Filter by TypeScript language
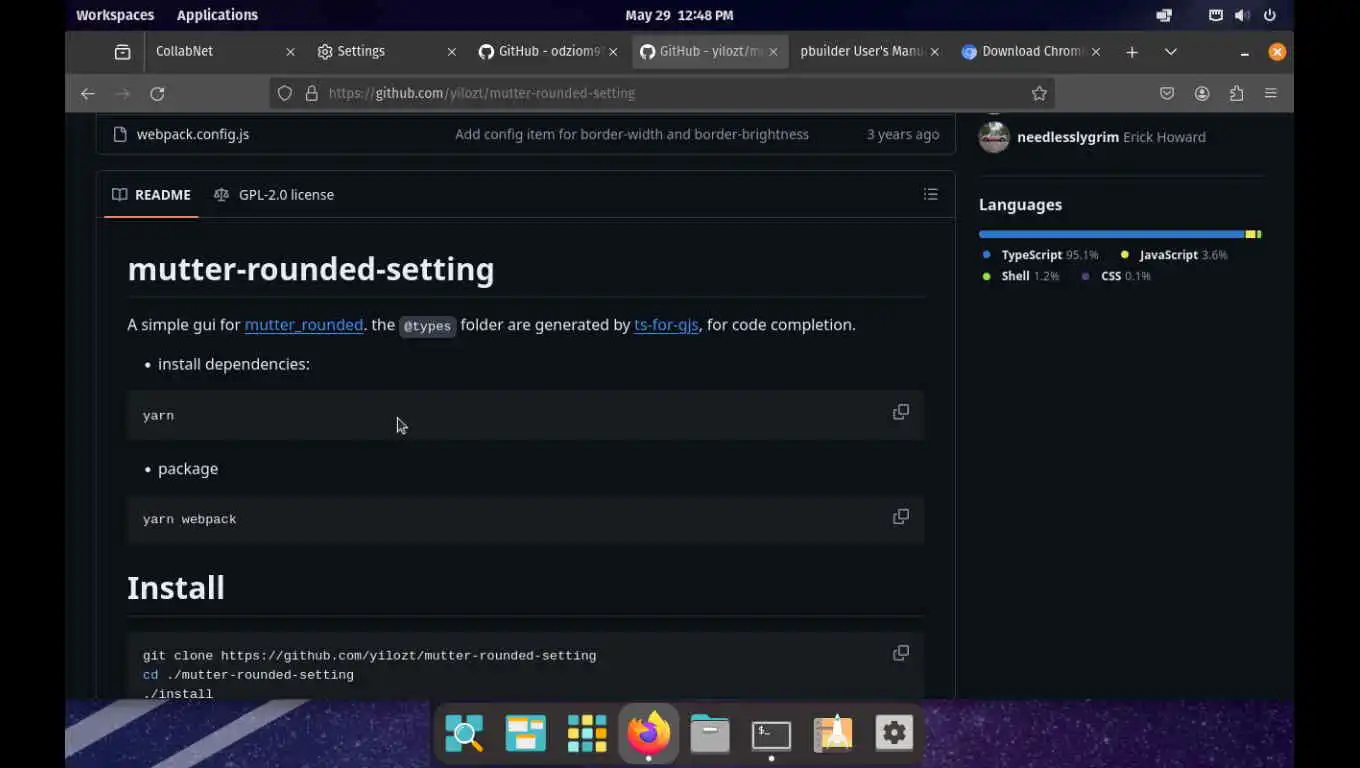 (1041, 255)
